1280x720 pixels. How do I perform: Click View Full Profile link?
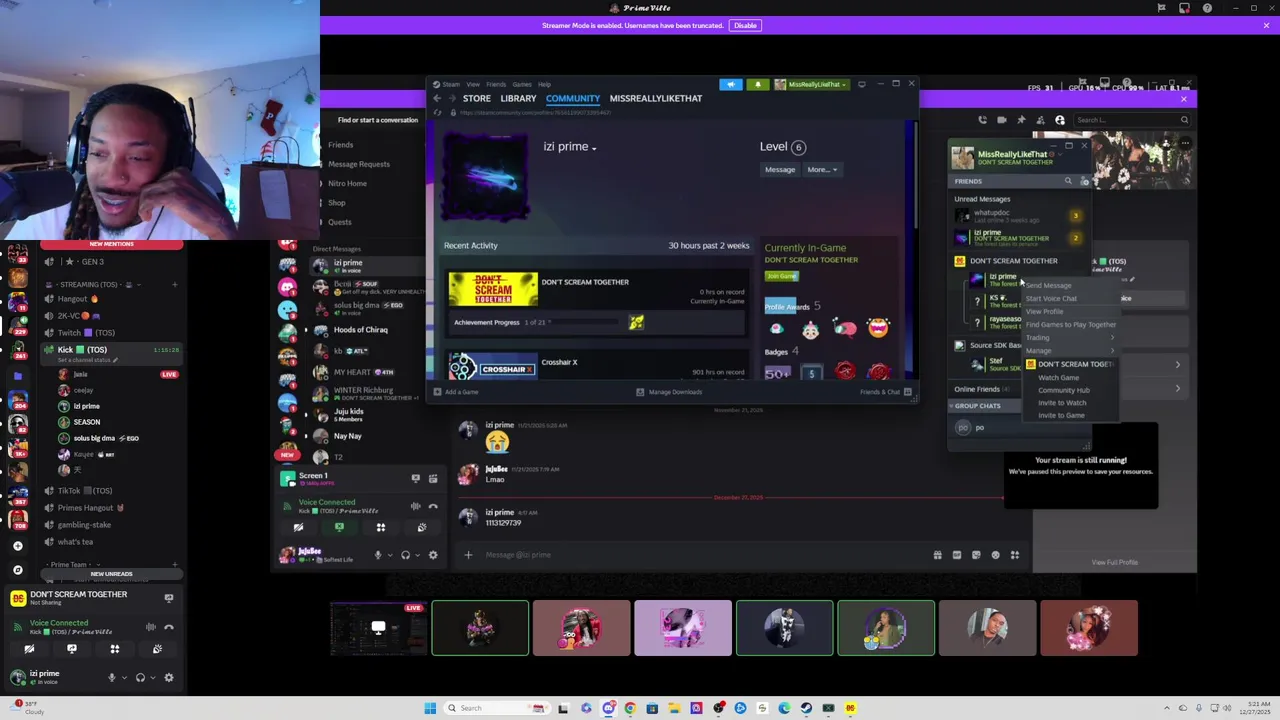pyautogui.click(x=1114, y=562)
